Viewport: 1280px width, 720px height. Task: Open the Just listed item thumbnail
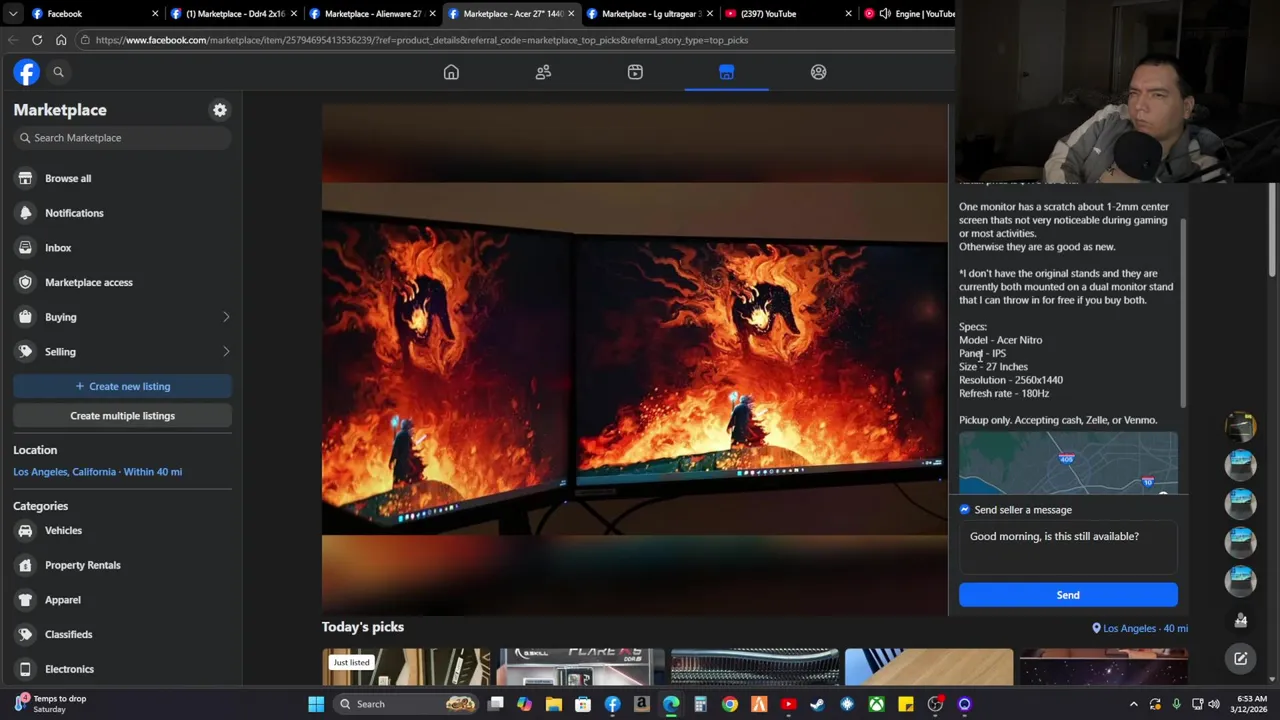[x=406, y=667]
